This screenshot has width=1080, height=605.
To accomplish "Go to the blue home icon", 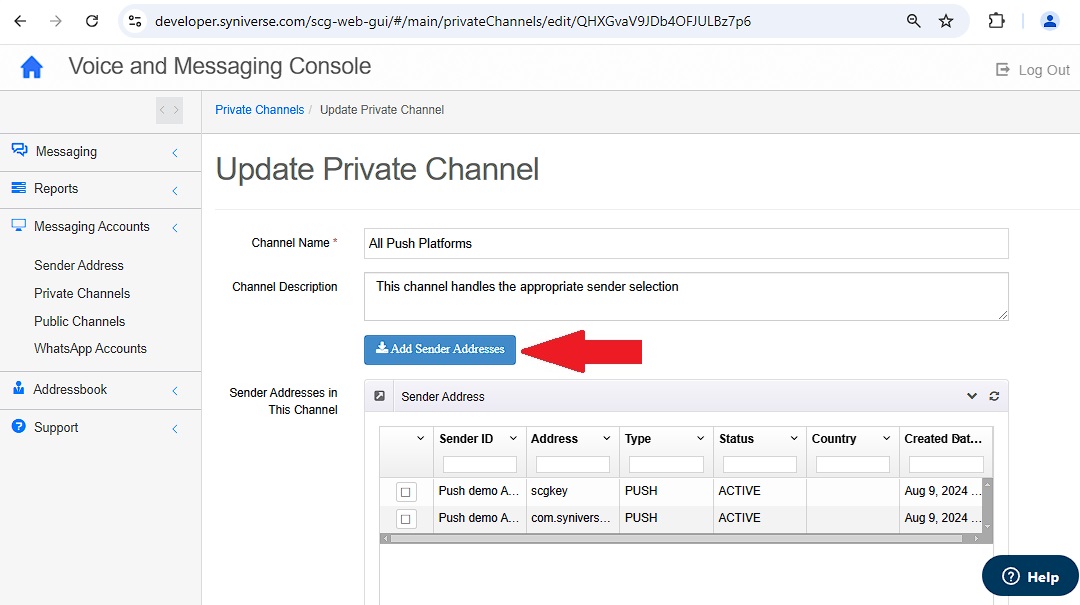I will (x=32, y=67).
